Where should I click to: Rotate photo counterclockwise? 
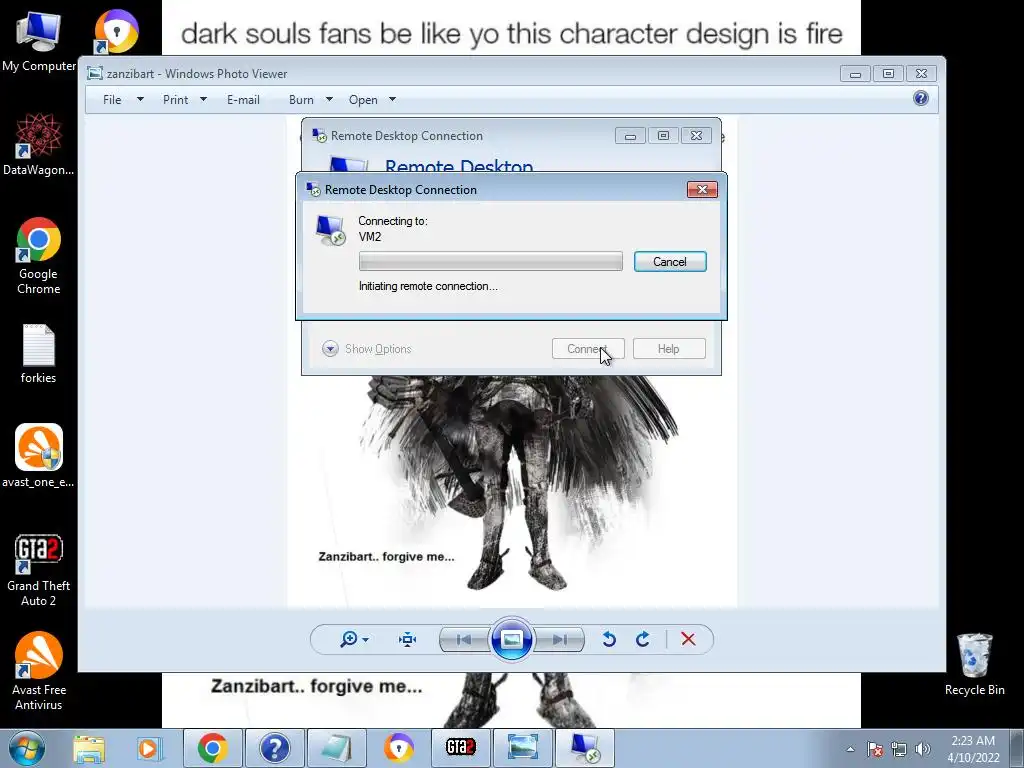pos(609,639)
